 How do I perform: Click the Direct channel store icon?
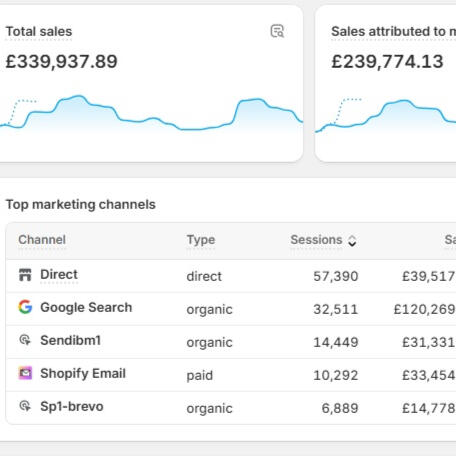click(25, 275)
